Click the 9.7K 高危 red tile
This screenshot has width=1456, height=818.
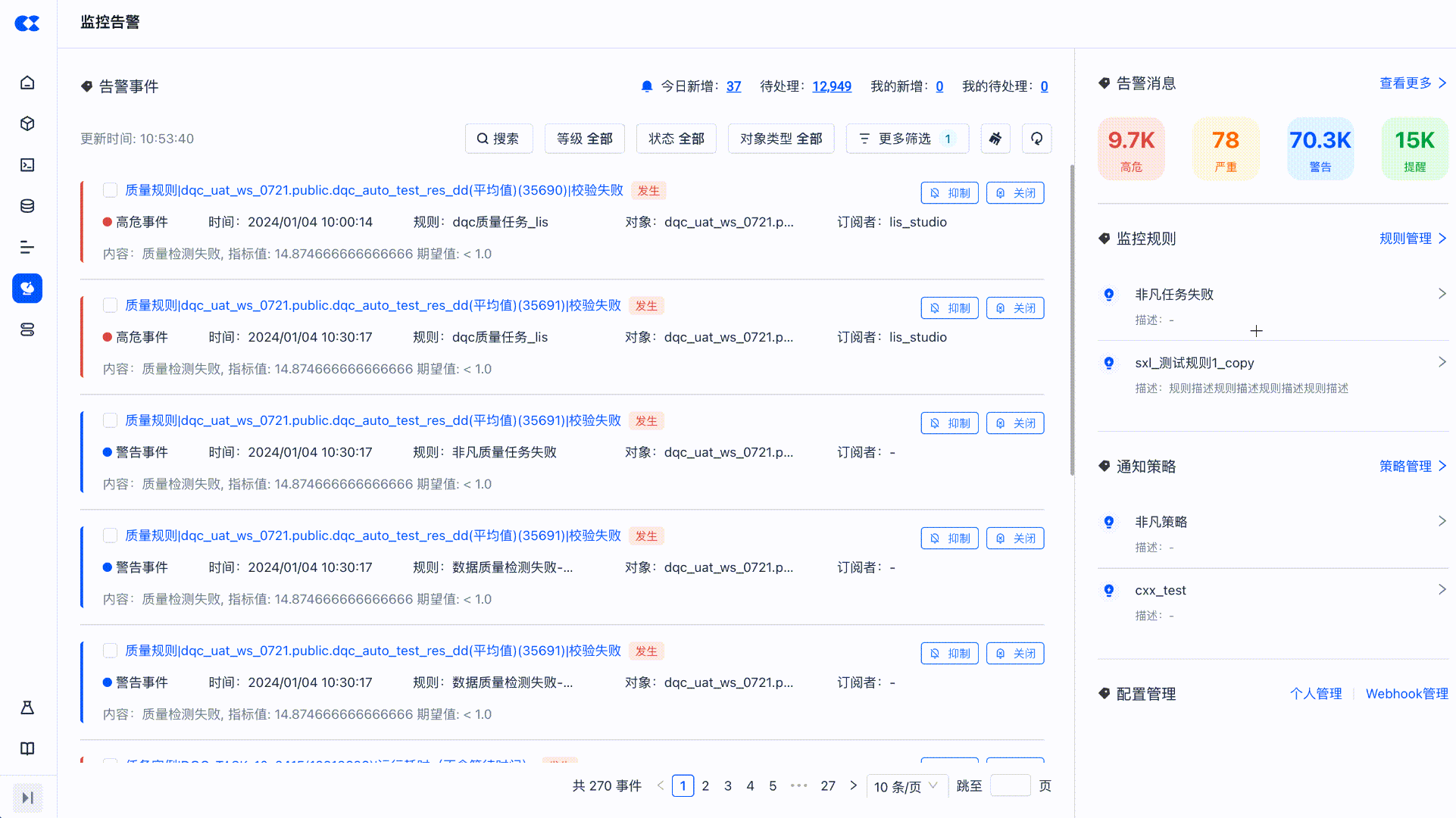click(x=1131, y=148)
